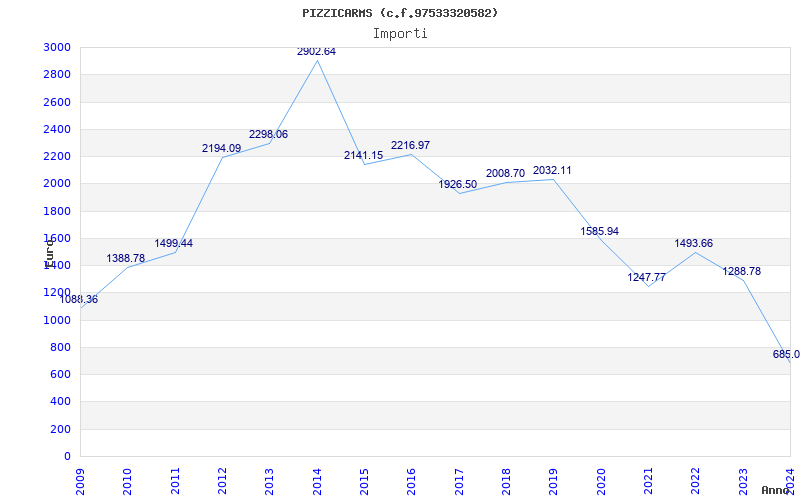Click the 2141.15 data label
The image size is (800, 500).
(x=363, y=156)
